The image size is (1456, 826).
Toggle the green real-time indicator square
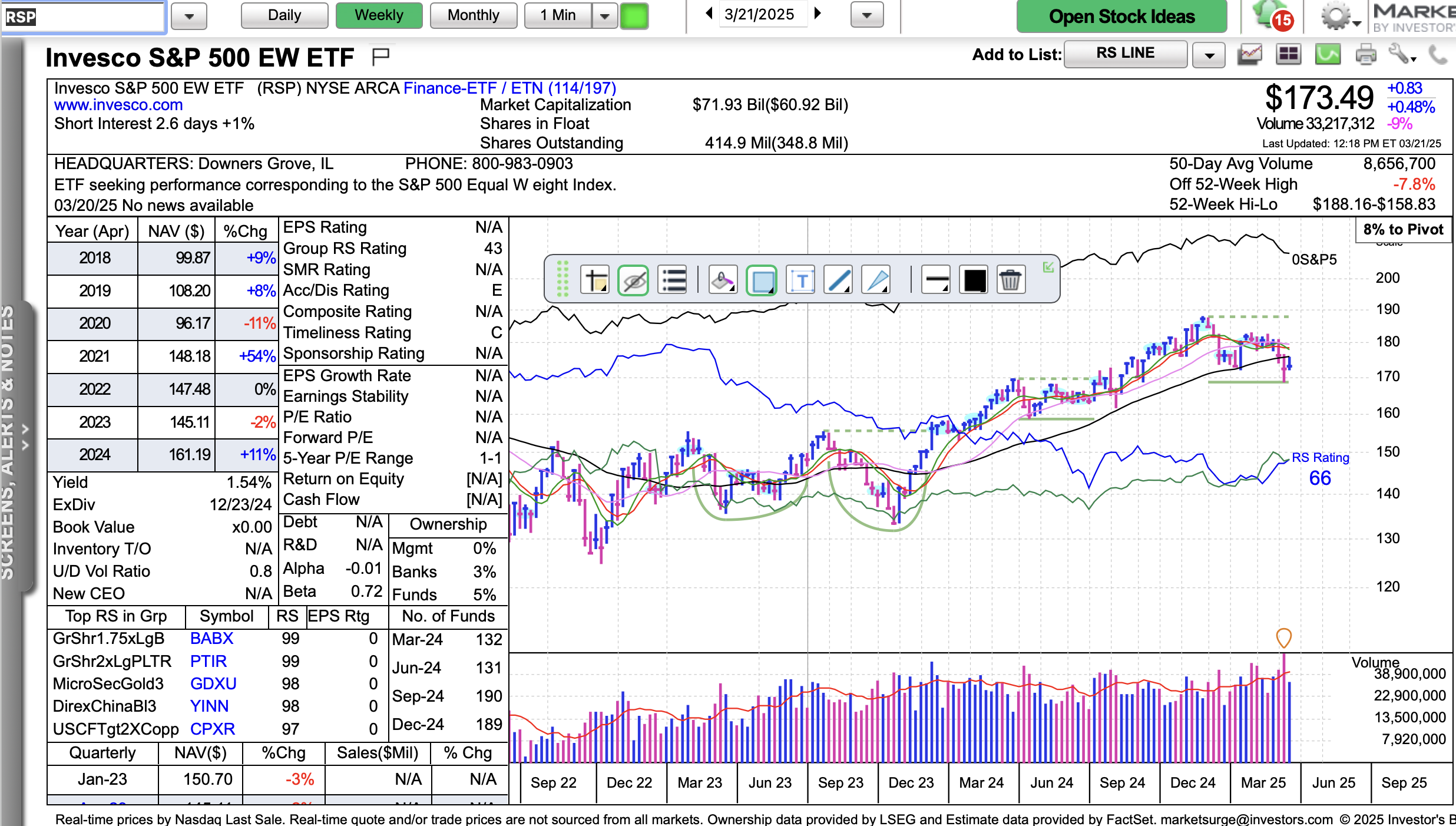click(634, 16)
